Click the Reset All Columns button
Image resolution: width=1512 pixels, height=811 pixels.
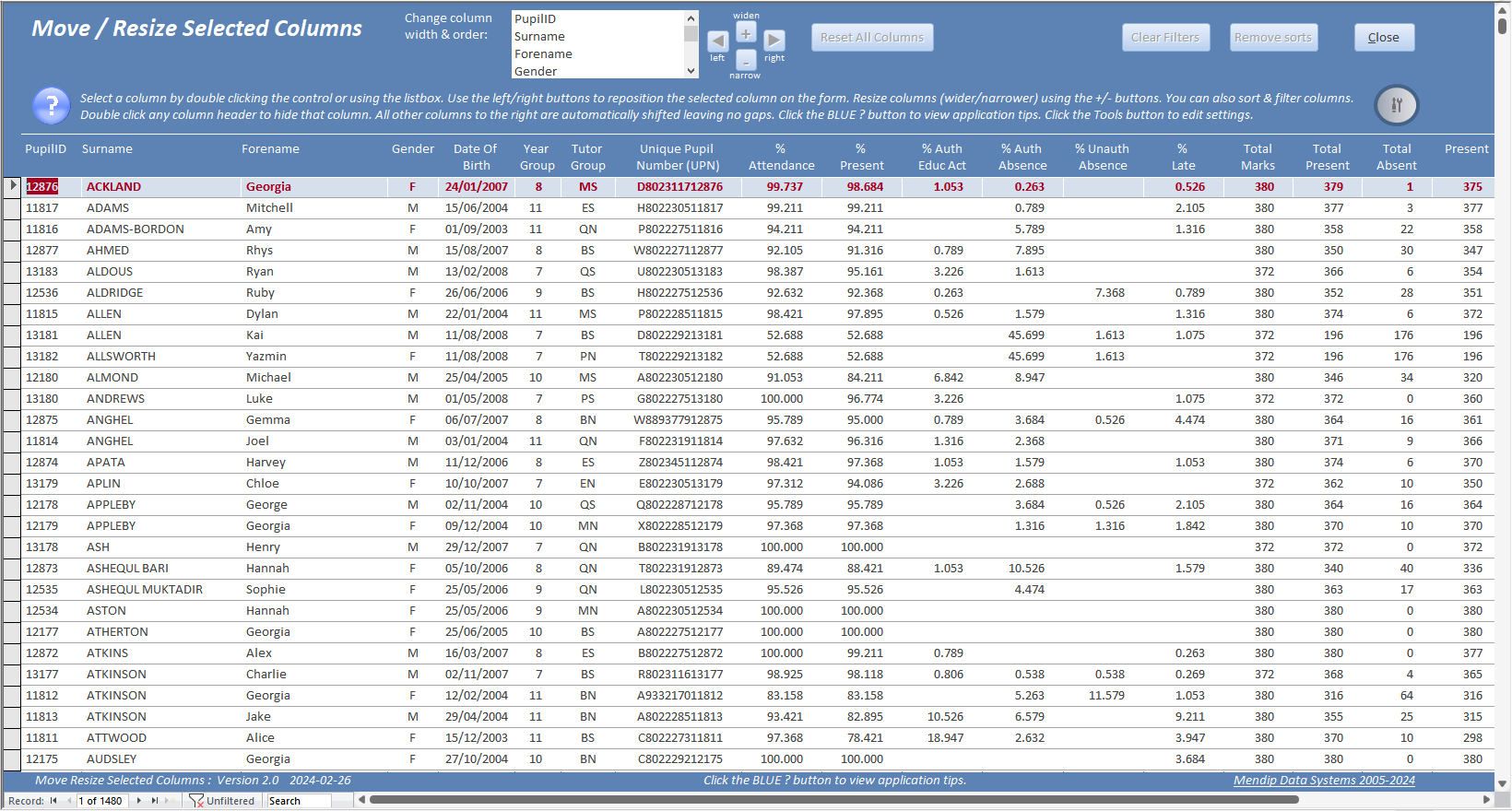point(872,38)
